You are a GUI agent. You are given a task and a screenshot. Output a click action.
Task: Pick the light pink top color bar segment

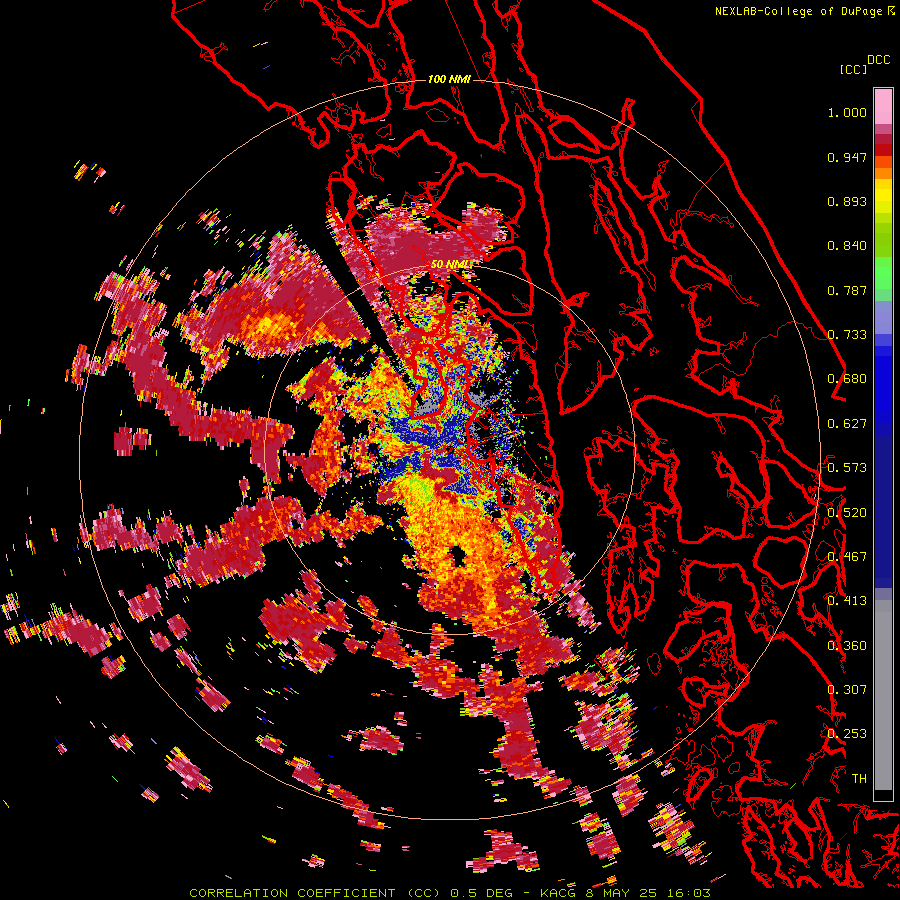[x=883, y=106]
